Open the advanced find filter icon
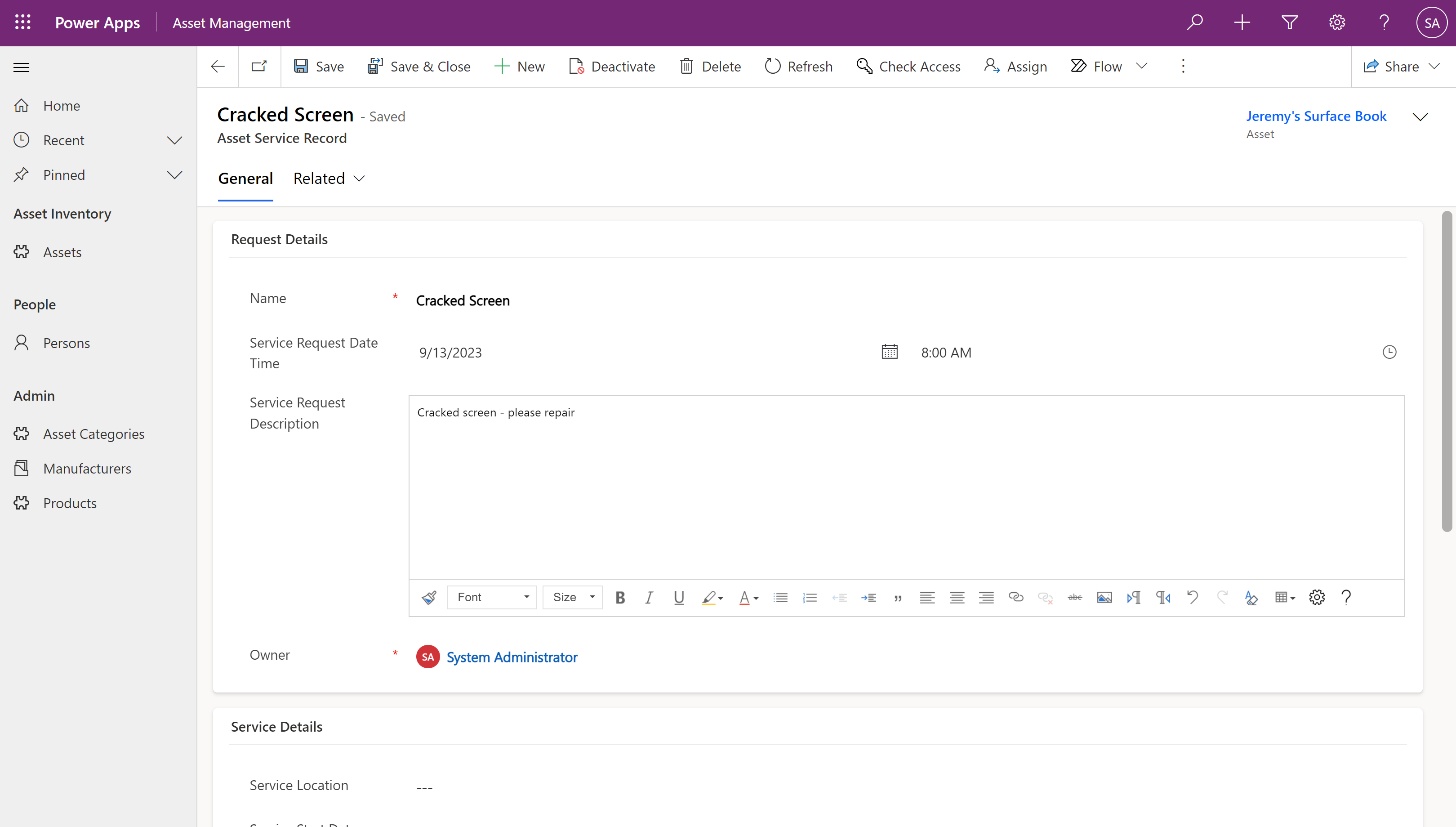Screen dimensions: 1456x827 tap(1290, 23)
